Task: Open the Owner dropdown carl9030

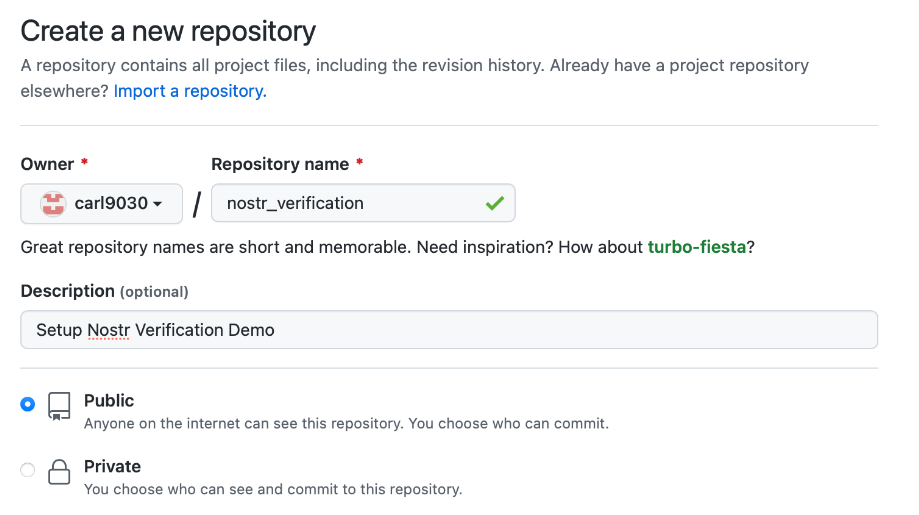Action: [101, 204]
